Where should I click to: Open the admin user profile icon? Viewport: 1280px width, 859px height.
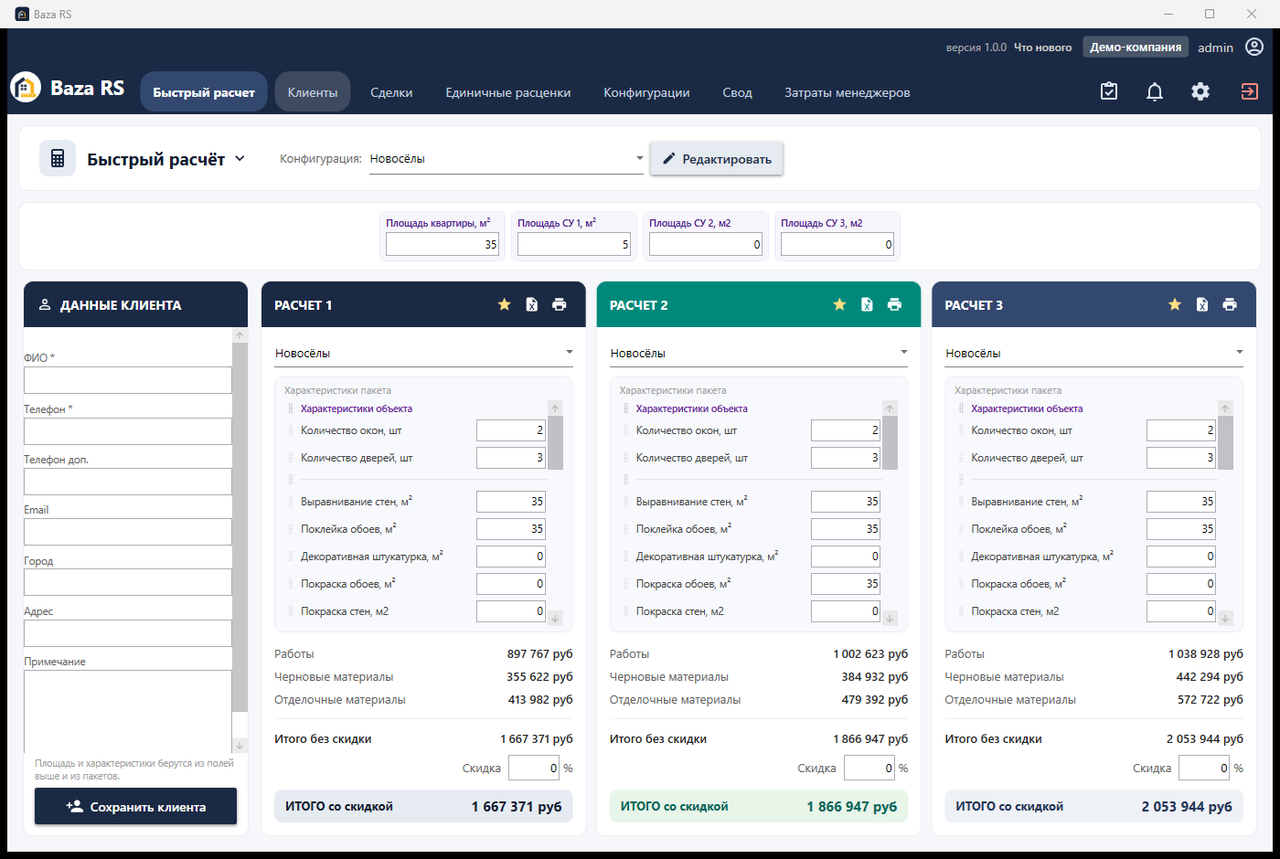point(1254,47)
